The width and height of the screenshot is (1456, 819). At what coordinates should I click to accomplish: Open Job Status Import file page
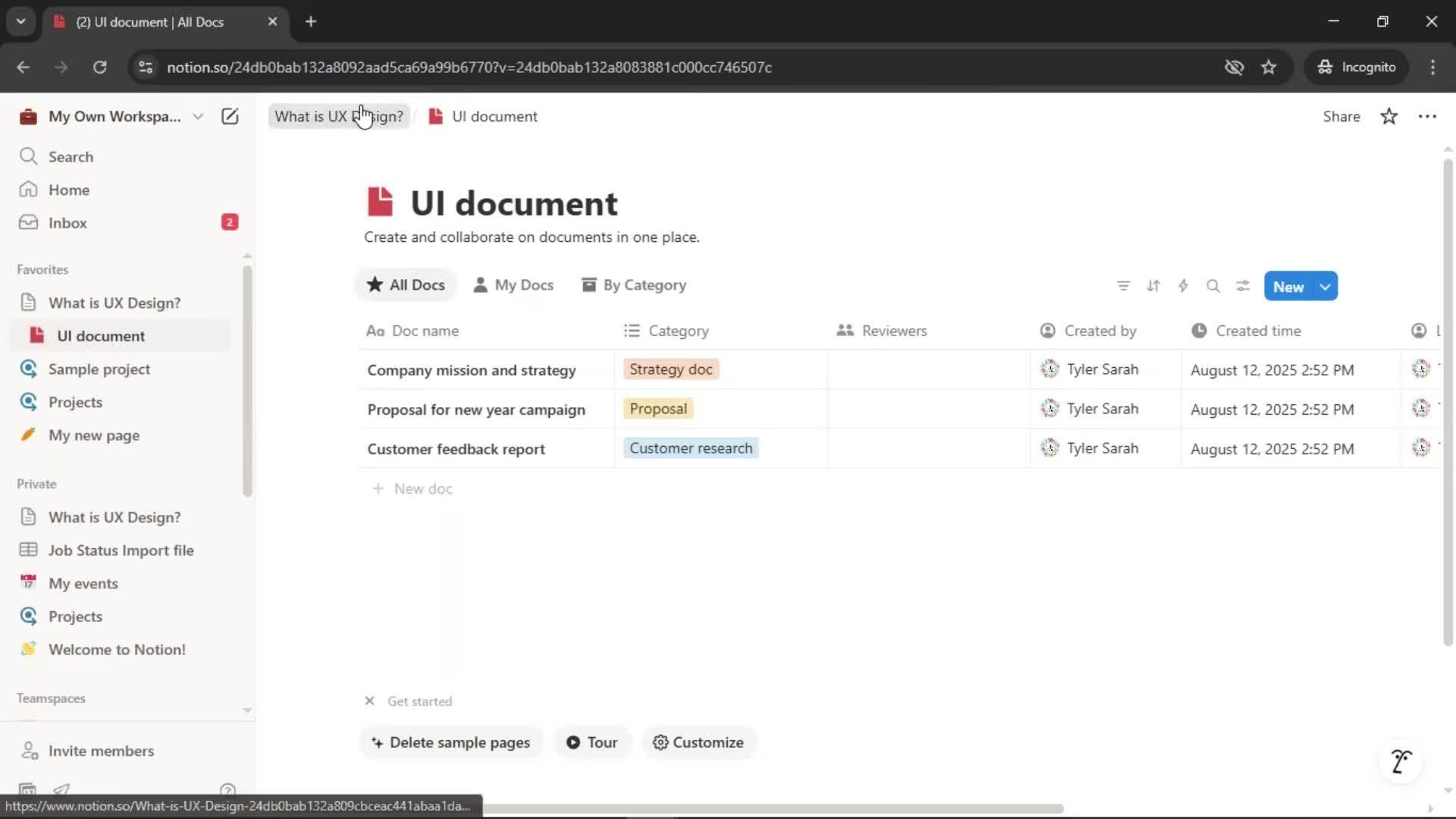[x=121, y=551]
